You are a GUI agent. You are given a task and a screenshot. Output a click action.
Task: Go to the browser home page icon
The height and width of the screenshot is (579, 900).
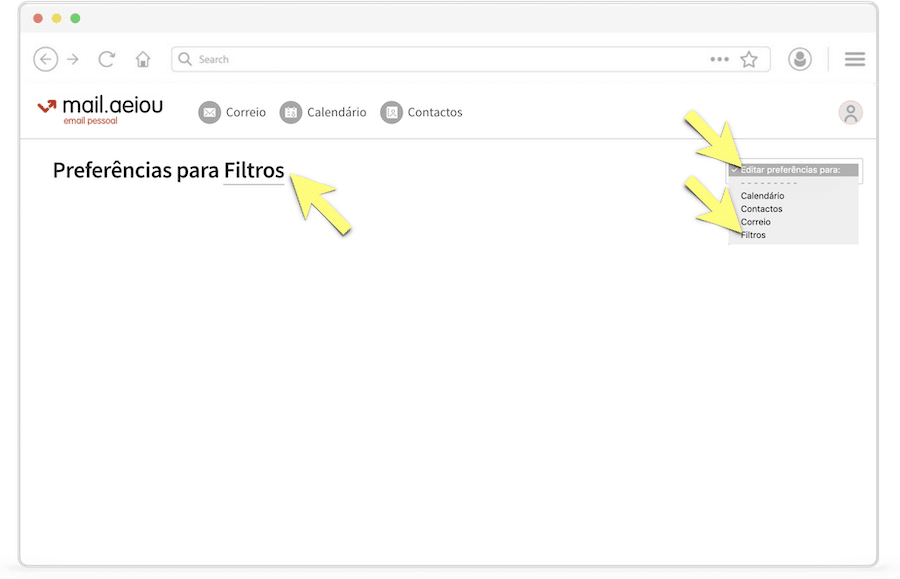143,59
